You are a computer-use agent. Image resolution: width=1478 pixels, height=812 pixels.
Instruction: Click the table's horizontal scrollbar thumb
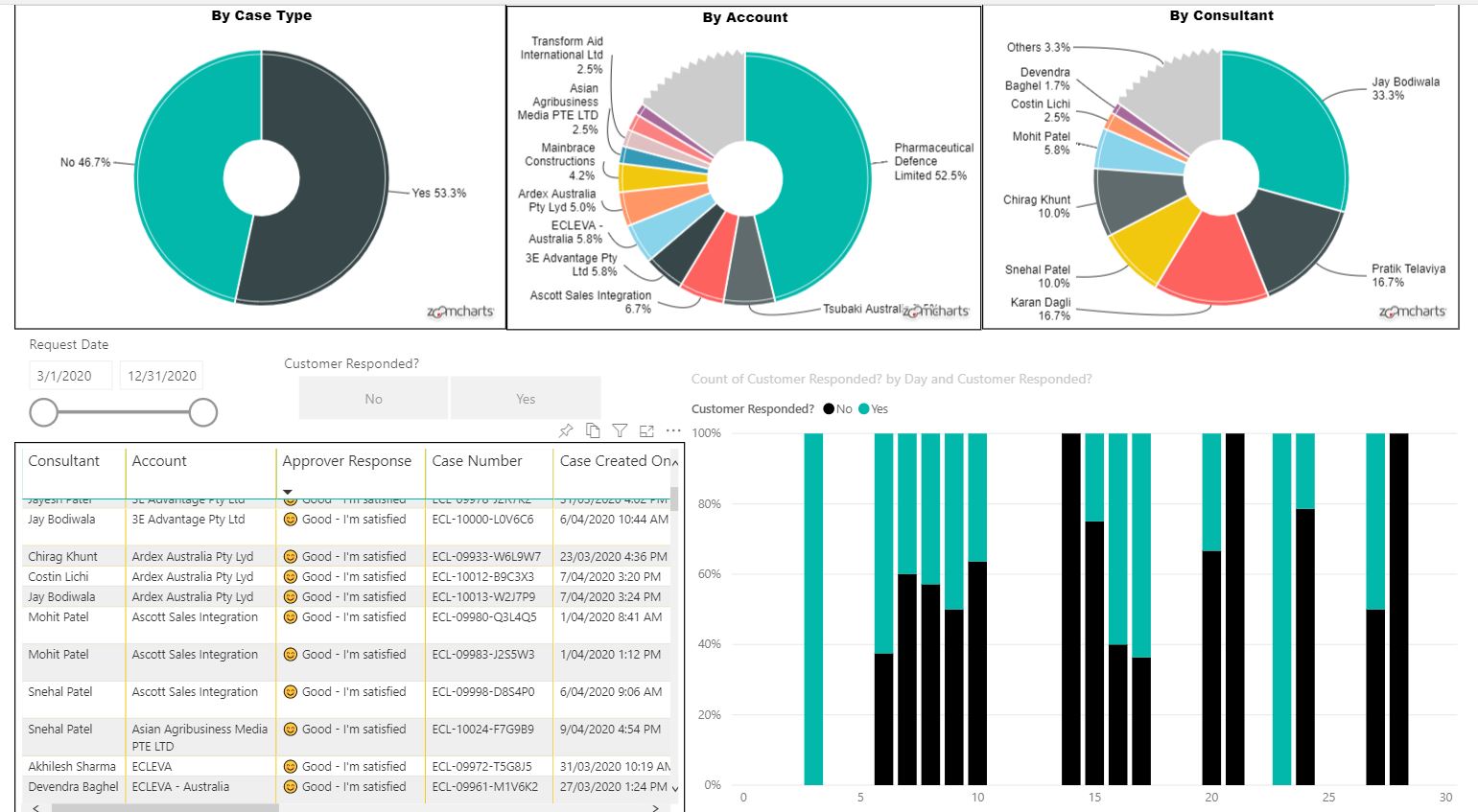point(165,807)
